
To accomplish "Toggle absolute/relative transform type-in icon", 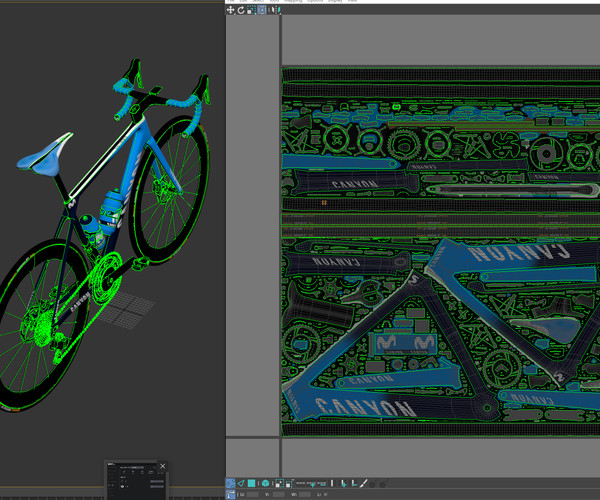I will (230, 495).
